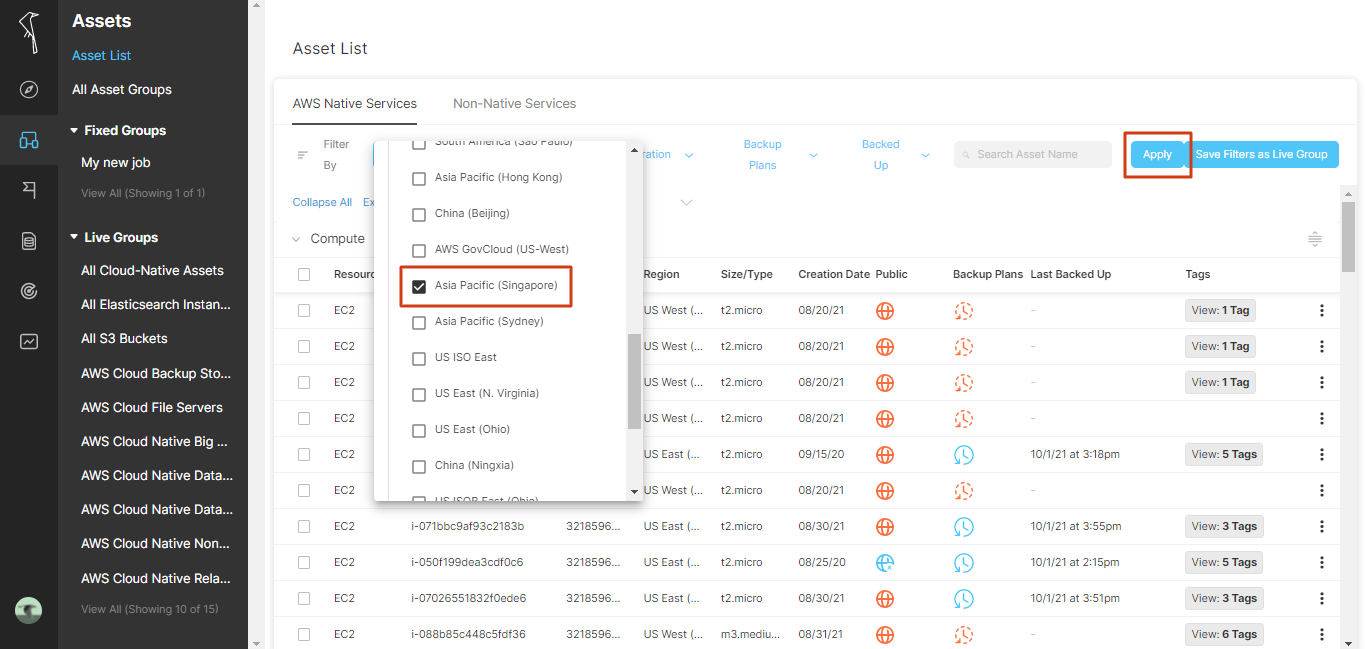Open the Backup Plans filter dropdown

coord(780,155)
